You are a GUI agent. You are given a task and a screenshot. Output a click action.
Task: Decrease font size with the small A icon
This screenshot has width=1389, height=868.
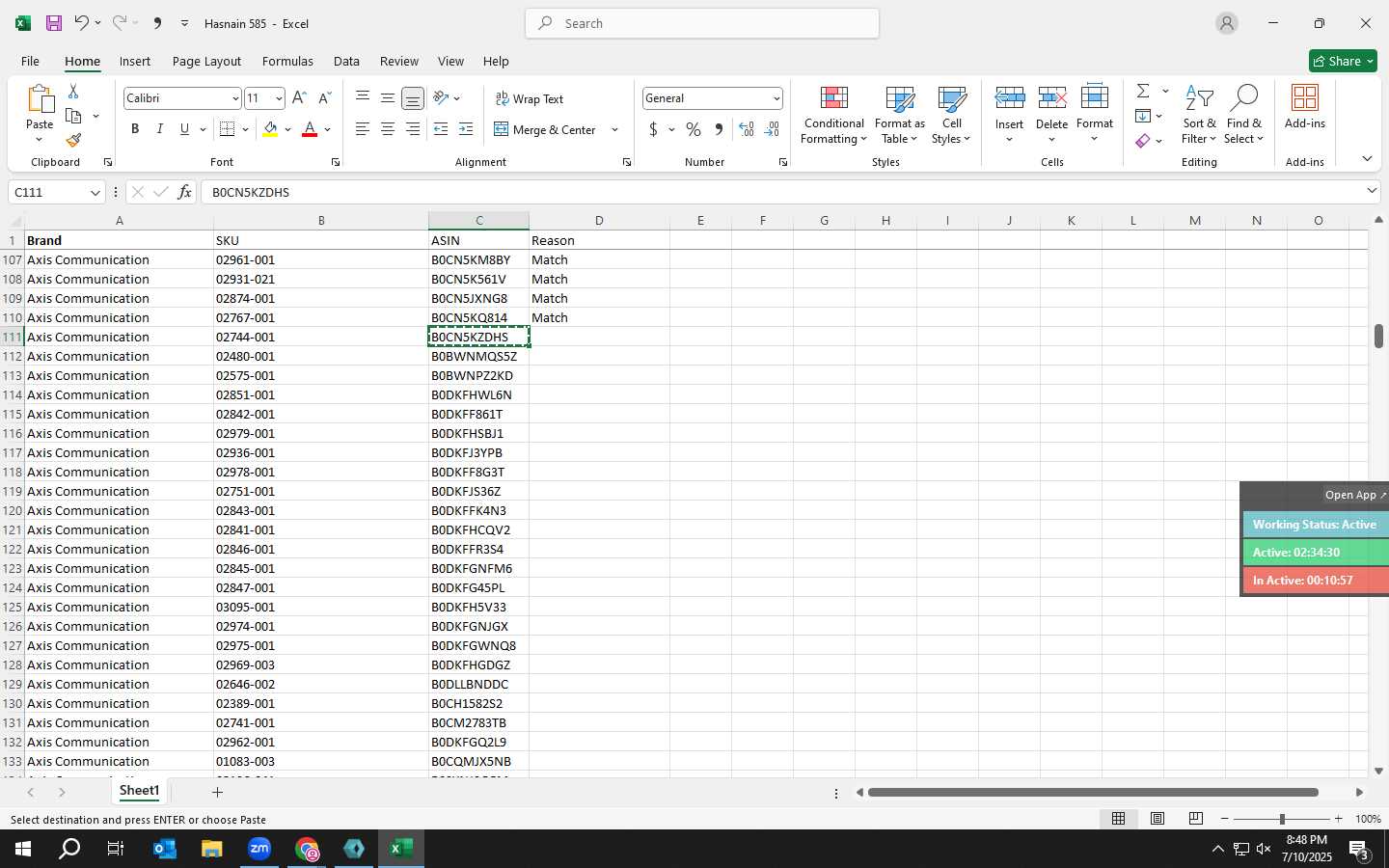pos(324,98)
